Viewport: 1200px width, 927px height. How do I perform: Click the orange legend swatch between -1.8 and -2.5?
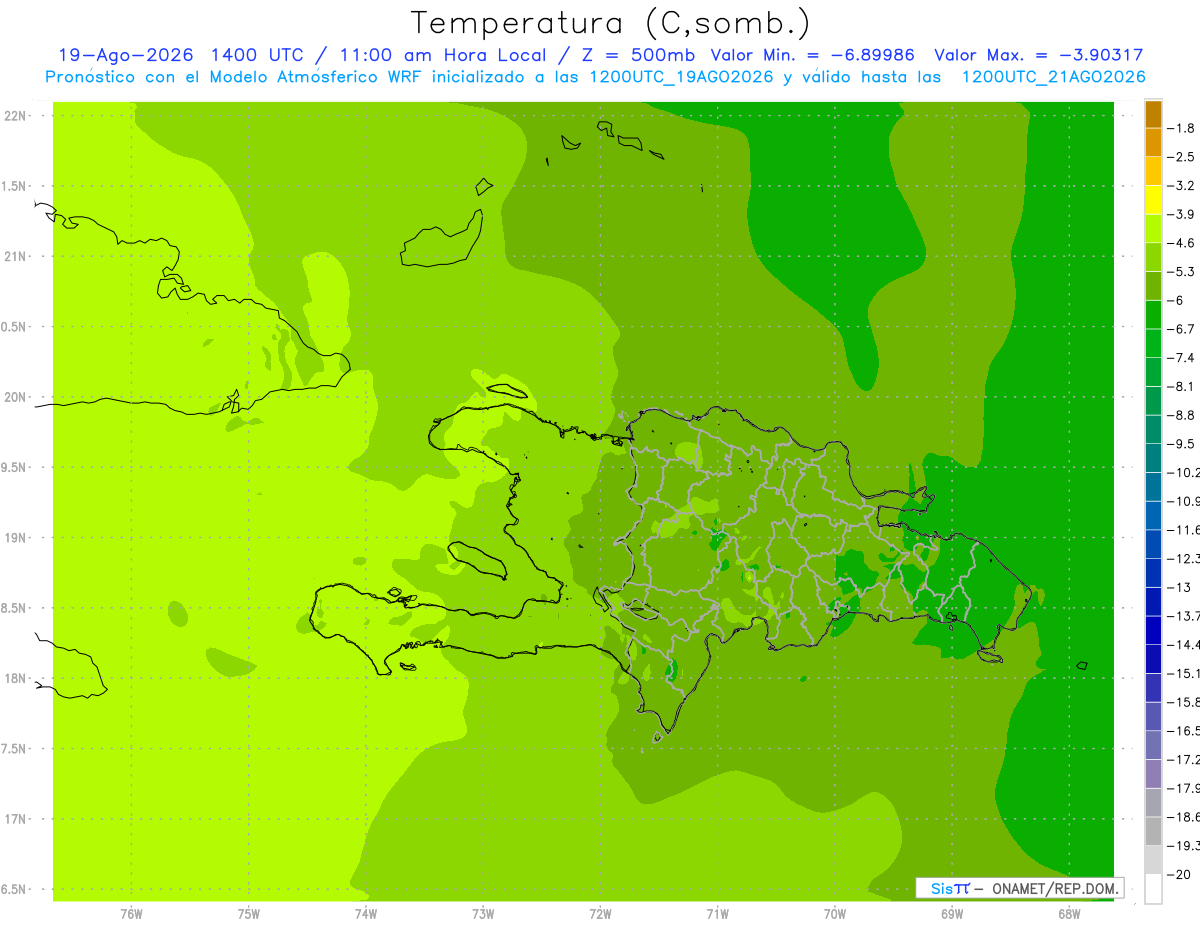[1153, 143]
